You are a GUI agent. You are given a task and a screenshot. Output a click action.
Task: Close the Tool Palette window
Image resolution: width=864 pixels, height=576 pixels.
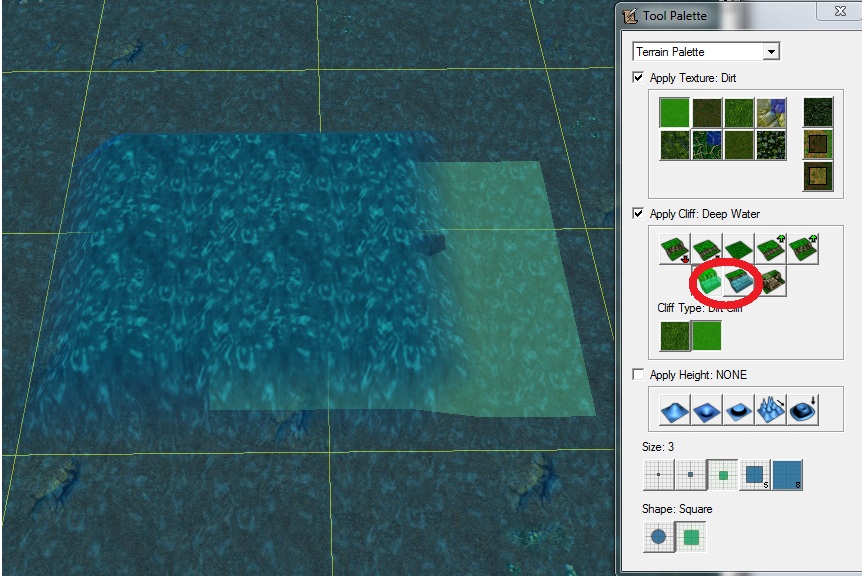(x=840, y=11)
